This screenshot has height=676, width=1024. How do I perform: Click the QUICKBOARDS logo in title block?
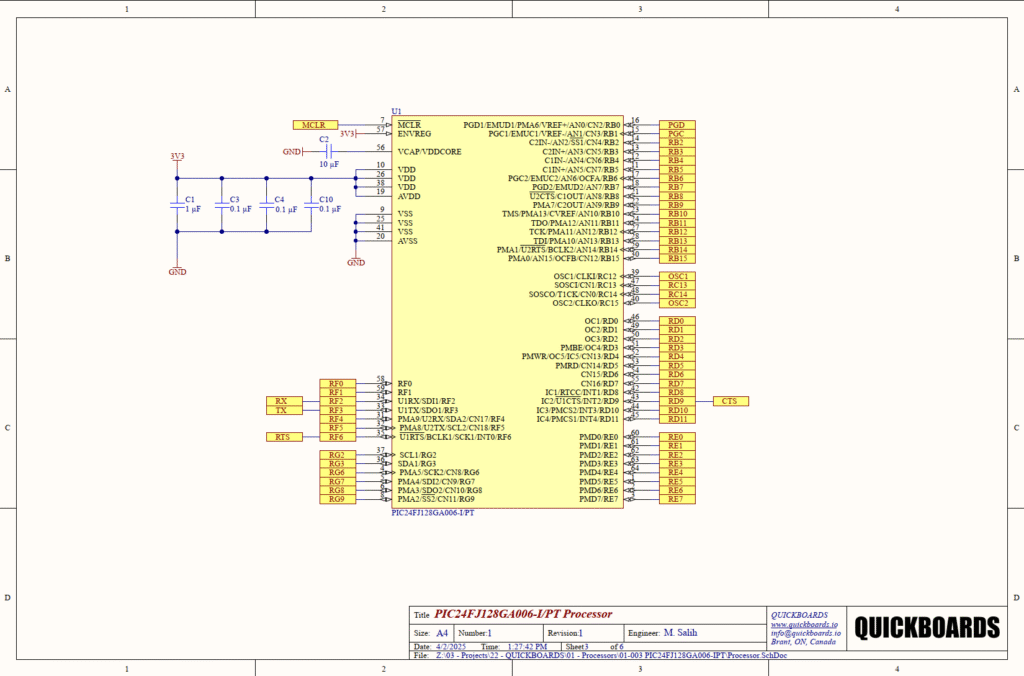pos(927,628)
